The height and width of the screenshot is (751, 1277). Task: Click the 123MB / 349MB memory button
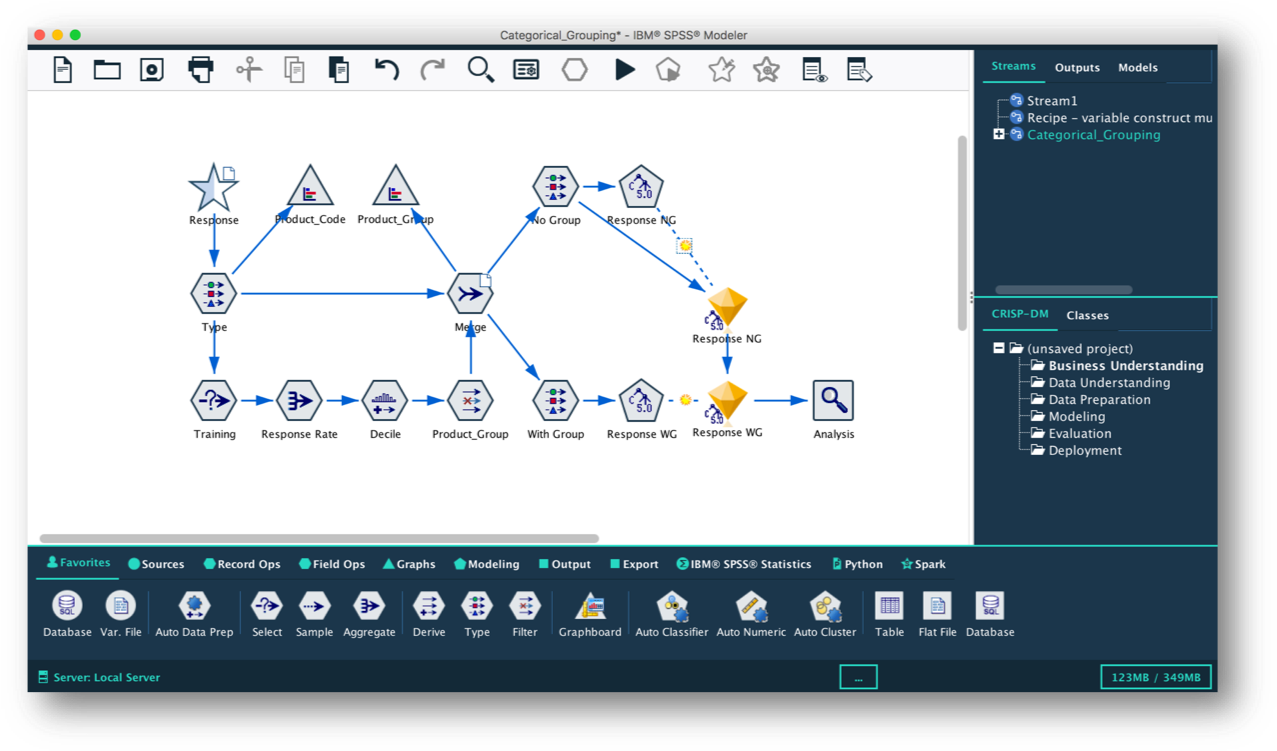1156,677
